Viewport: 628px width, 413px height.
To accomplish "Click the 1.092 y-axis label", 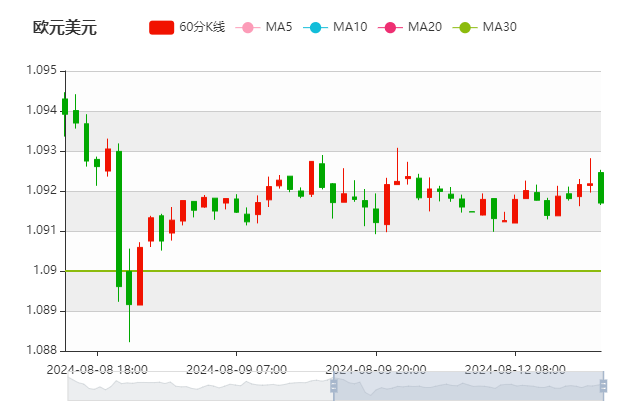I will pyautogui.click(x=42, y=190).
